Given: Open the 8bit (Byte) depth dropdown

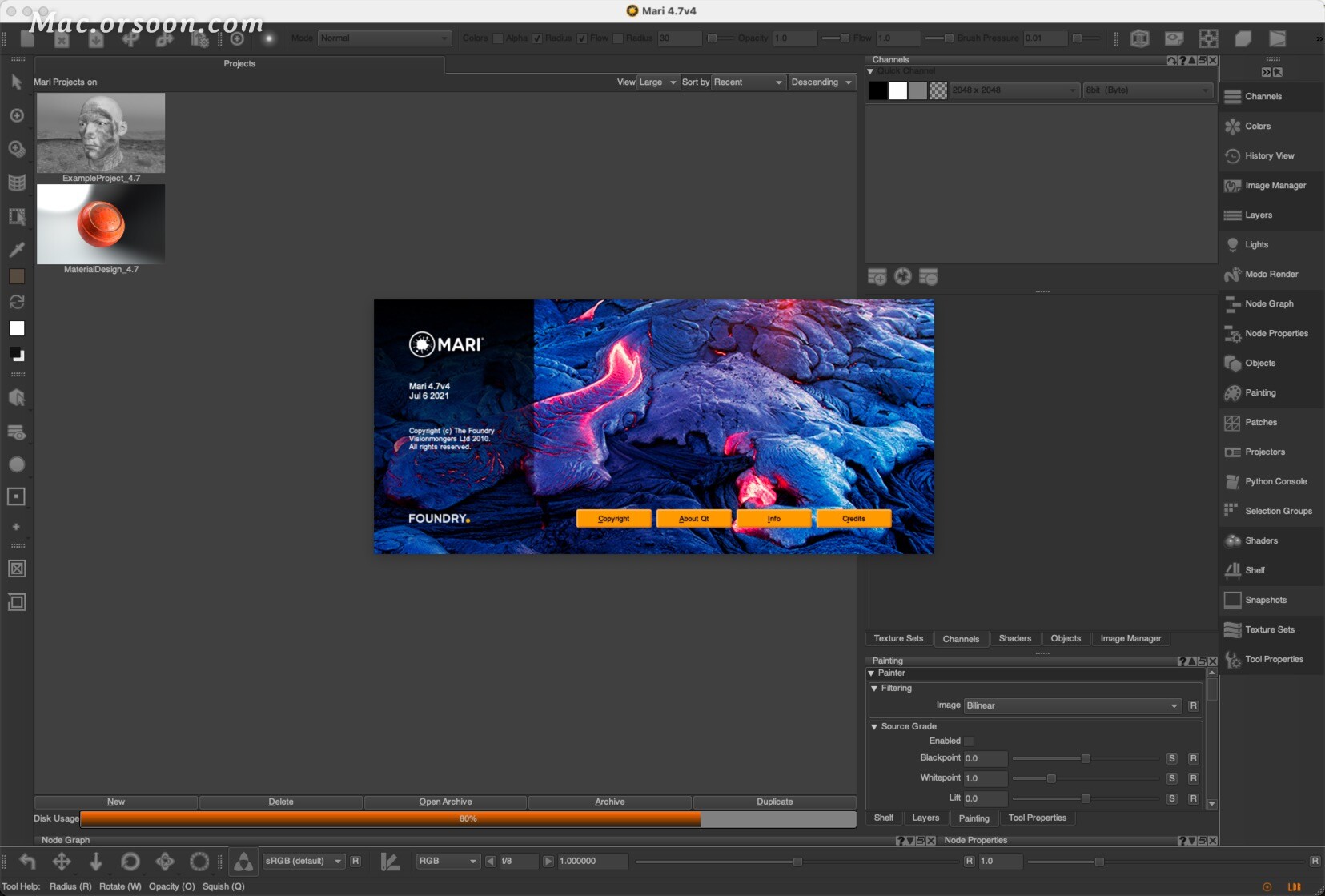Looking at the screenshot, I should point(1148,90).
